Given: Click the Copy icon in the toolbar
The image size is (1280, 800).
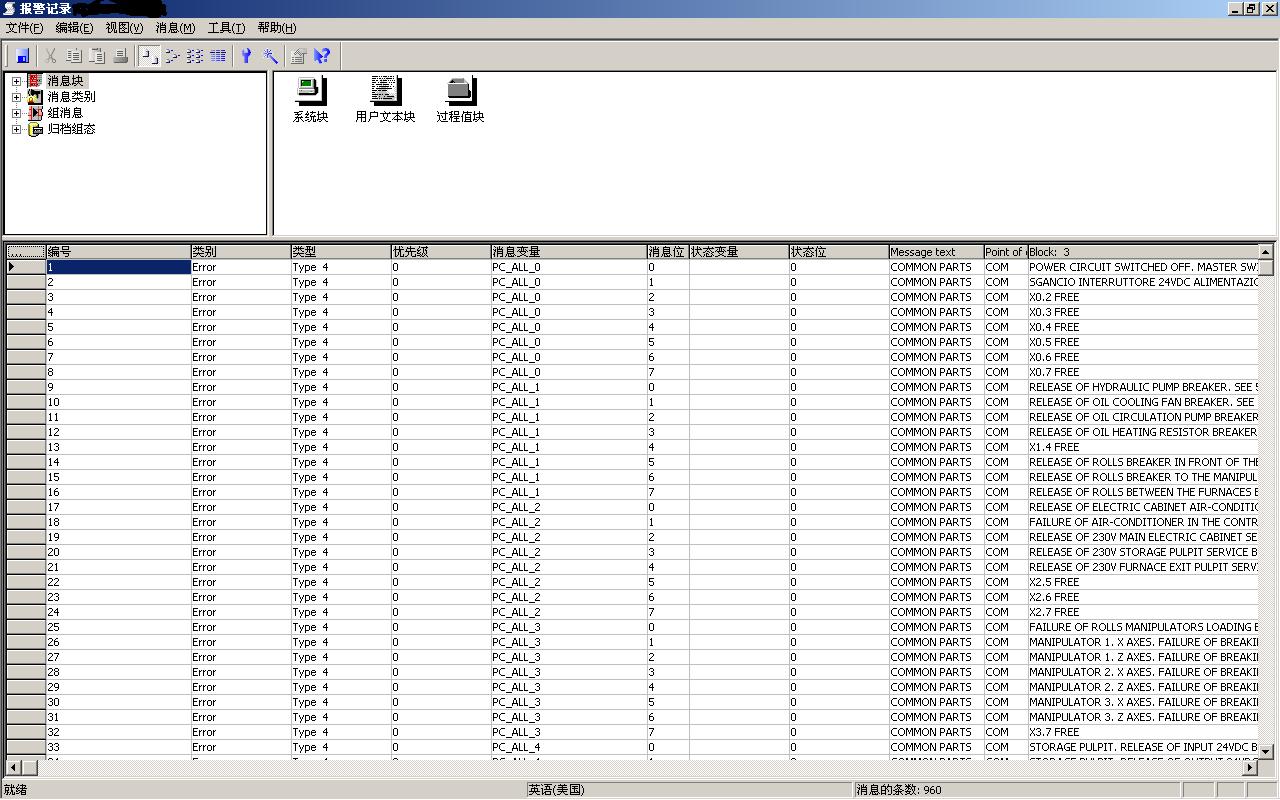Looking at the screenshot, I should [73, 56].
